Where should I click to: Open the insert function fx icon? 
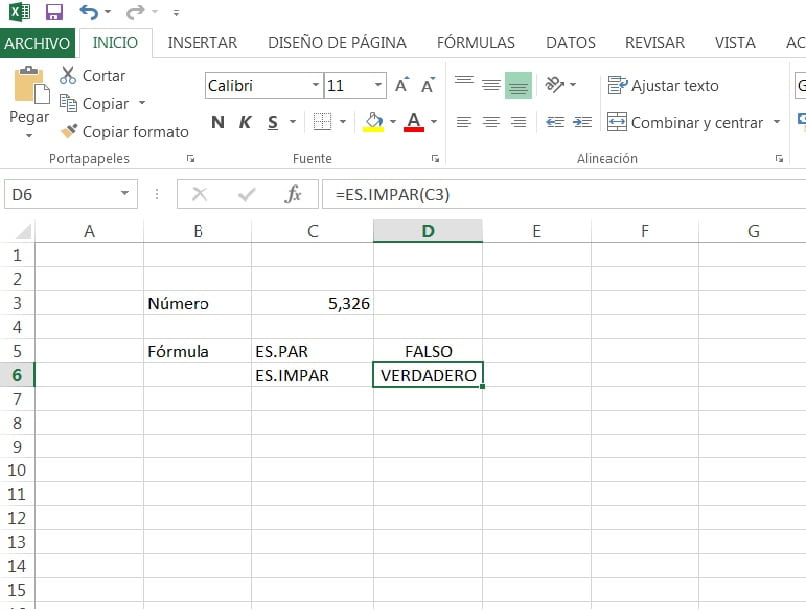point(293,194)
